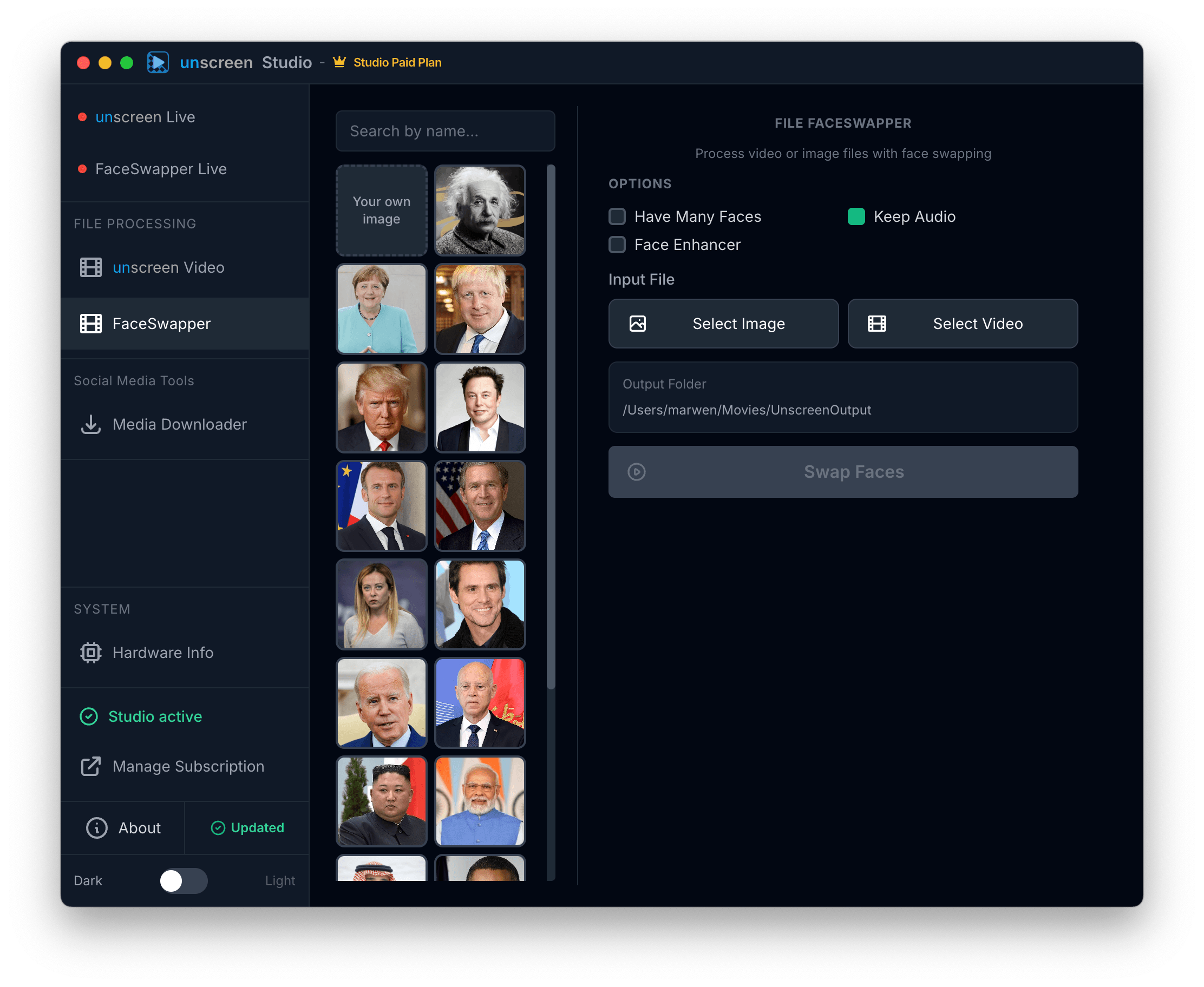Click the image icon inside Select Image
This screenshot has height=987, width=1204.
pyautogui.click(x=638, y=324)
